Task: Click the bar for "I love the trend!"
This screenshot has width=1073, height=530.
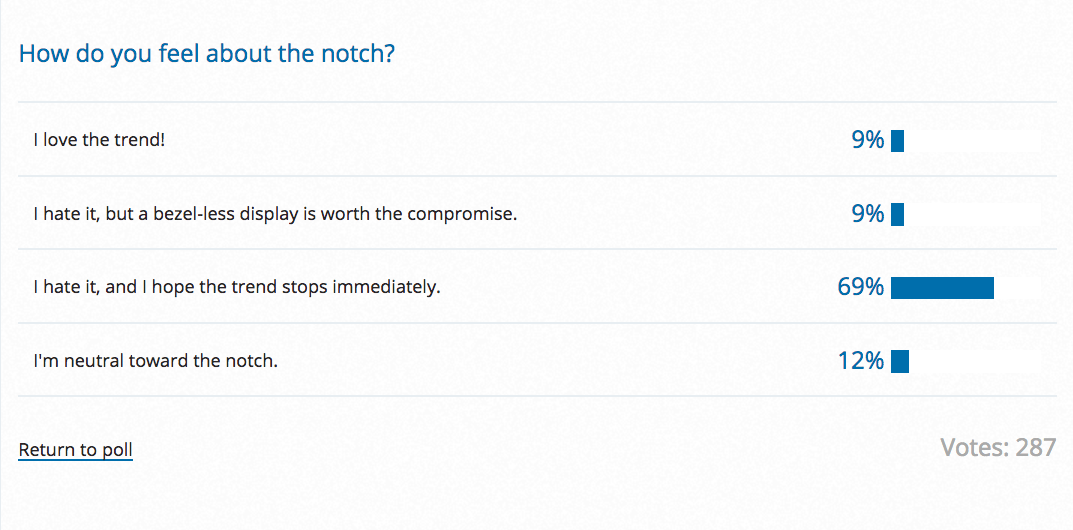Action: point(897,141)
